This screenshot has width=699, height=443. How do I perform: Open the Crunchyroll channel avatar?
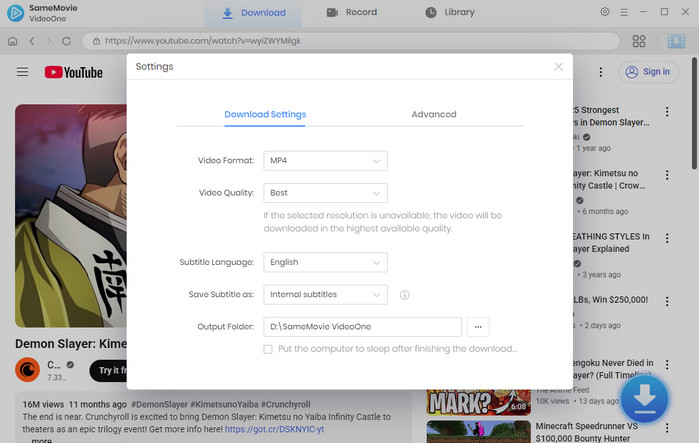(x=27, y=370)
